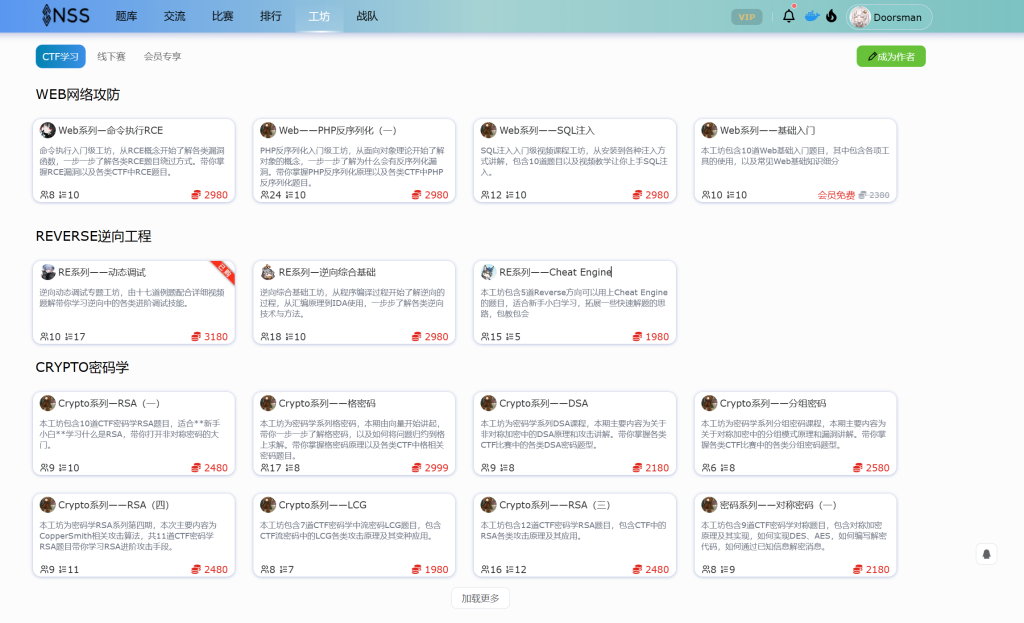Select the flame icon next to Docker
Image resolution: width=1024 pixels, height=623 pixels.
pyautogui.click(x=831, y=16)
